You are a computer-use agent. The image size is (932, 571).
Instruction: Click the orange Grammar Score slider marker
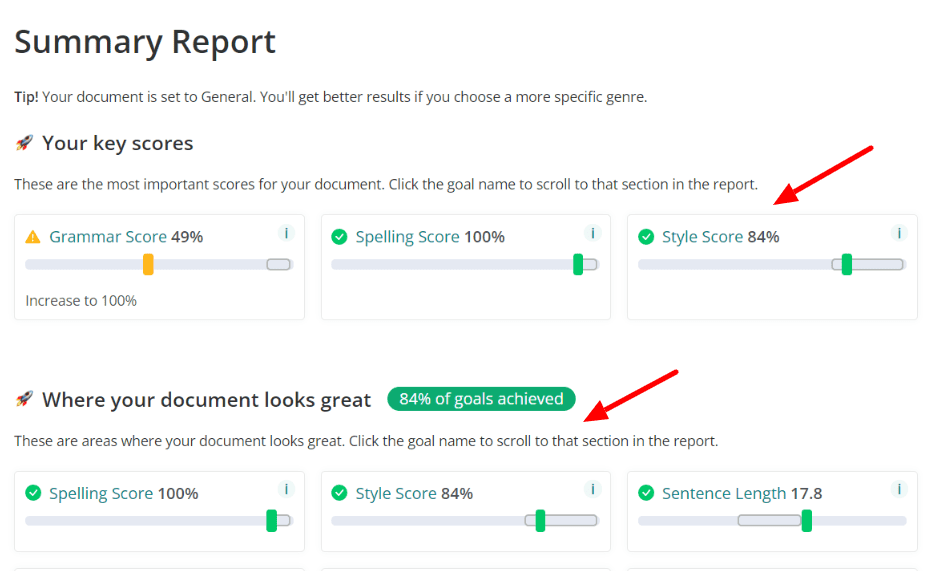click(x=148, y=264)
